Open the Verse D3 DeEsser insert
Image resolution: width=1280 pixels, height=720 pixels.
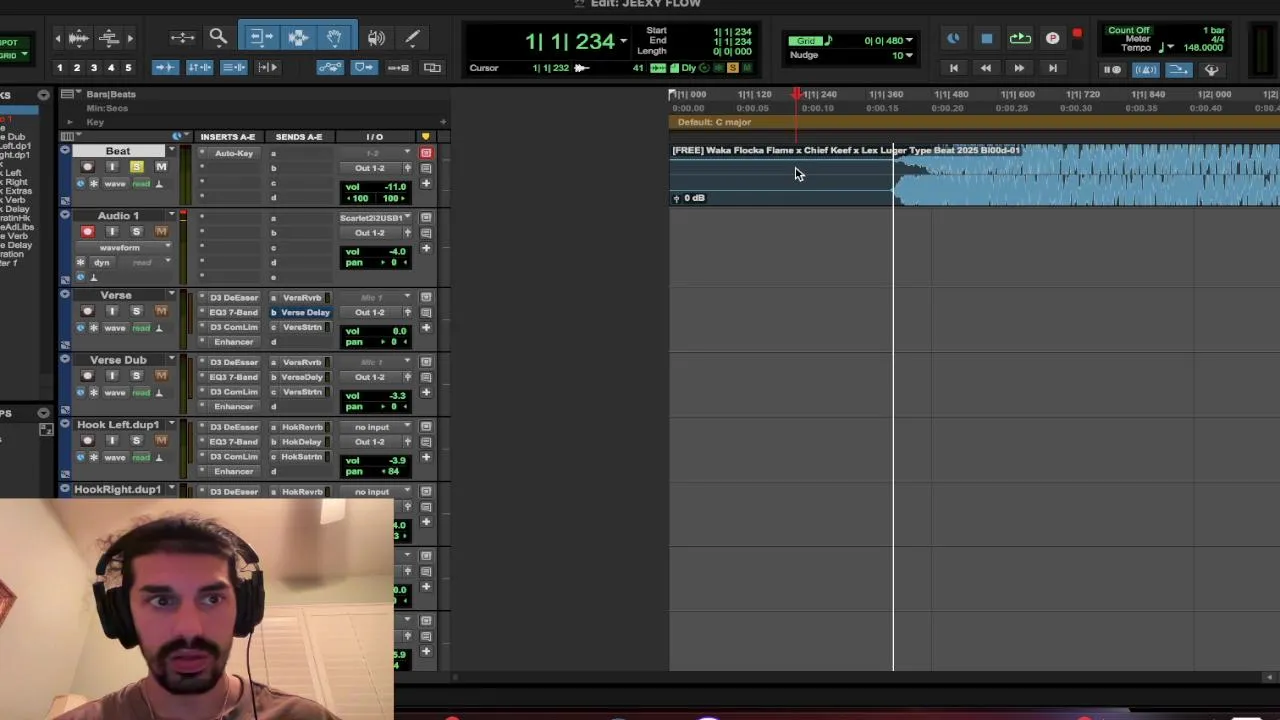pyautogui.click(x=233, y=297)
